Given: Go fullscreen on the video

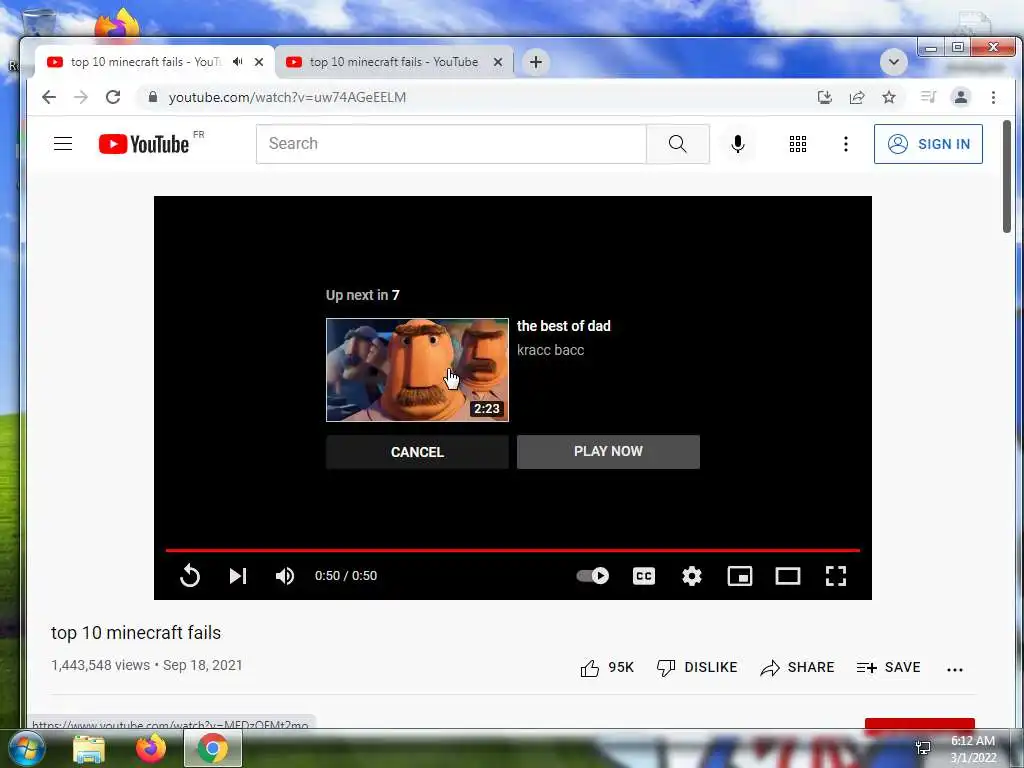Looking at the screenshot, I should pyautogui.click(x=836, y=575).
